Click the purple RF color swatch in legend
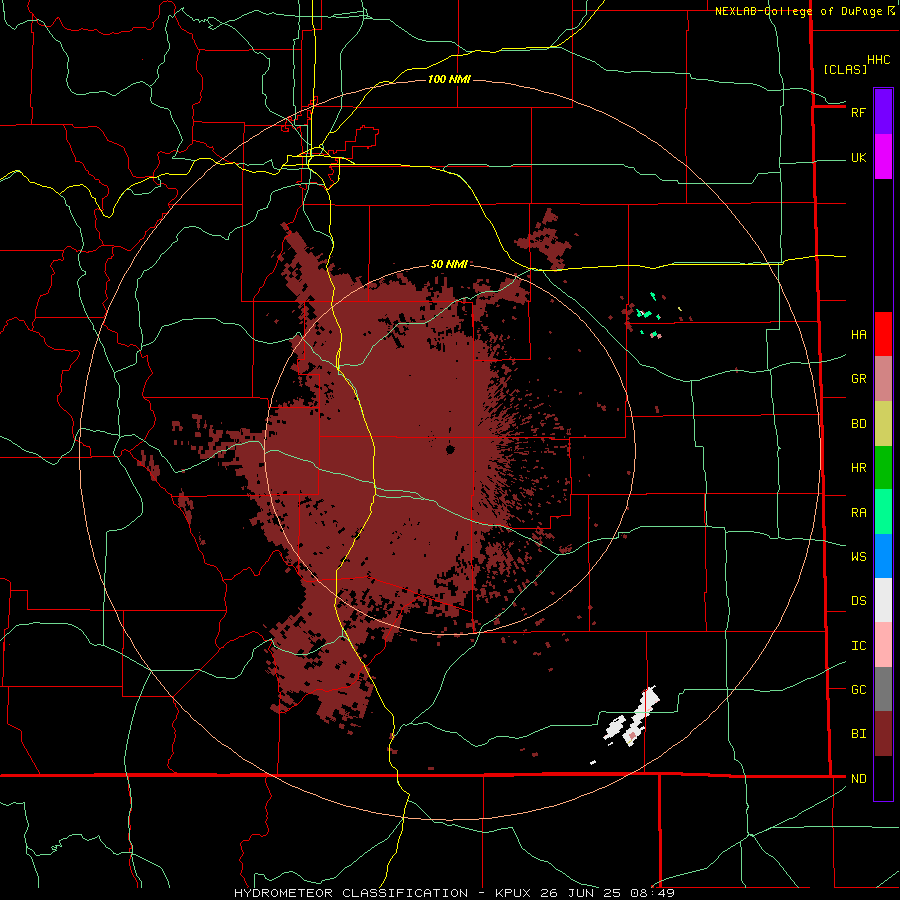The width and height of the screenshot is (900, 900). [x=883, y=112]
